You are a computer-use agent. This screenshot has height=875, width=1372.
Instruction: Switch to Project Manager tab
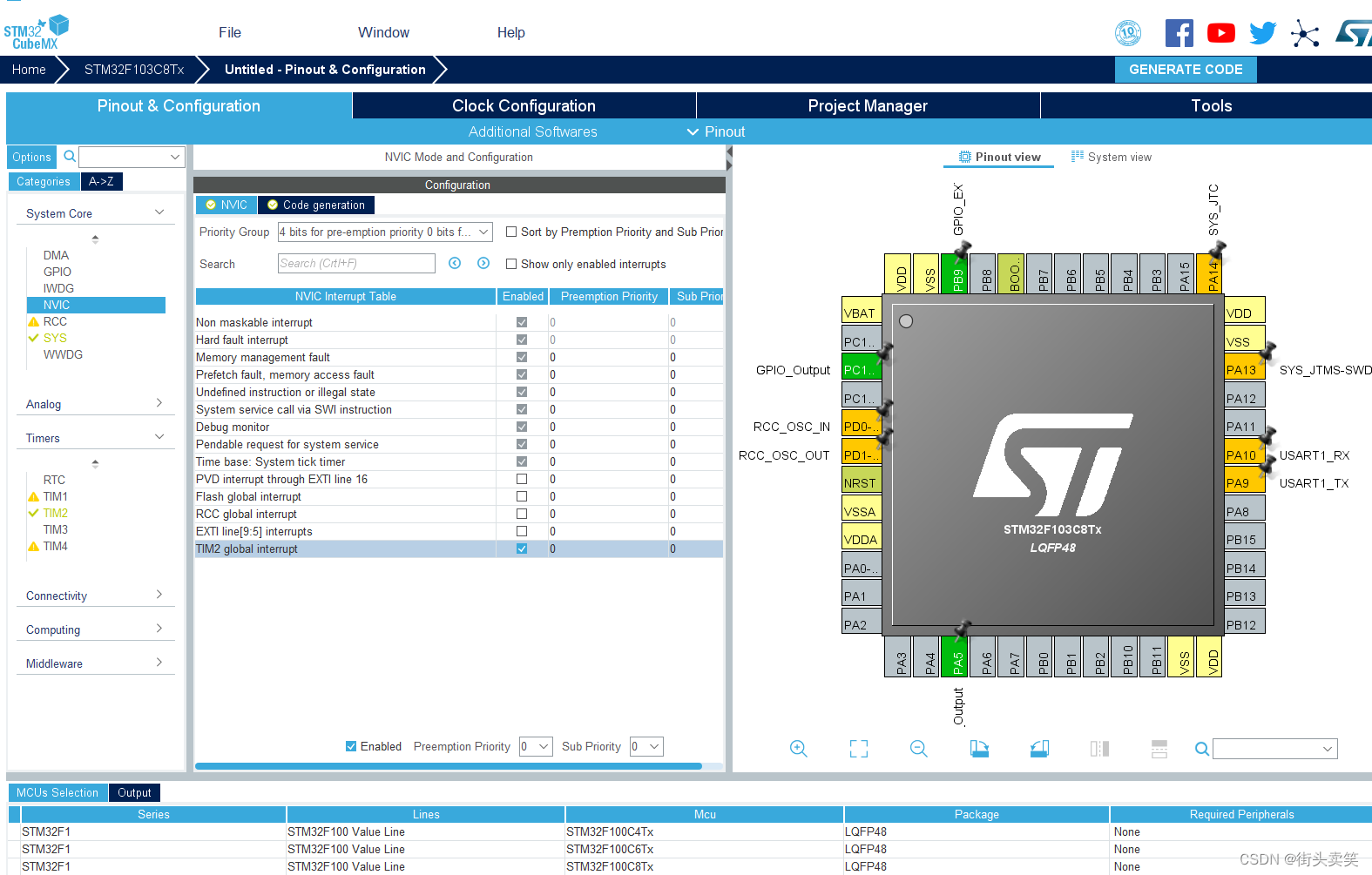[x=868, y=105]
